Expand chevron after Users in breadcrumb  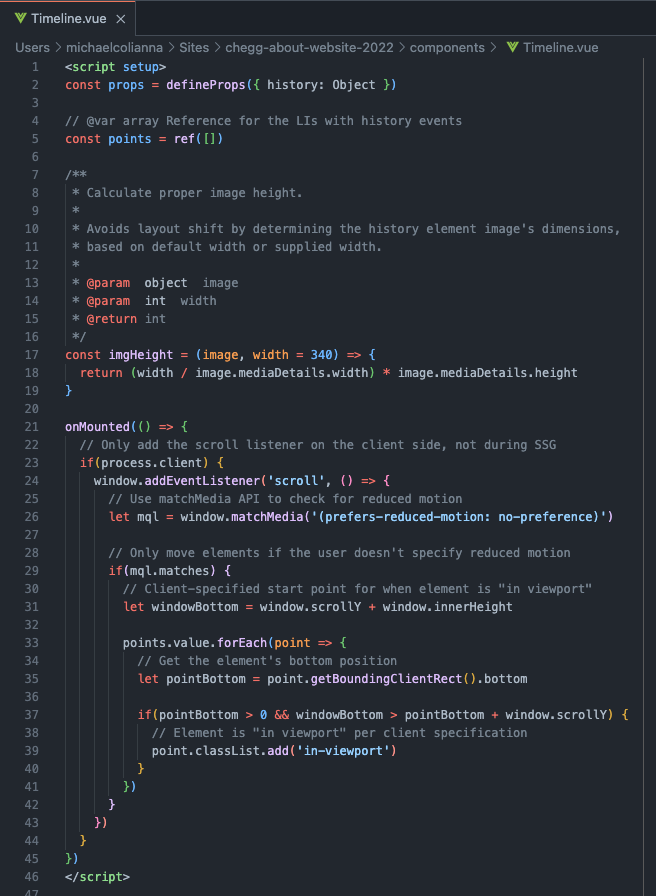pyautogui.click(x=58, y=47)
